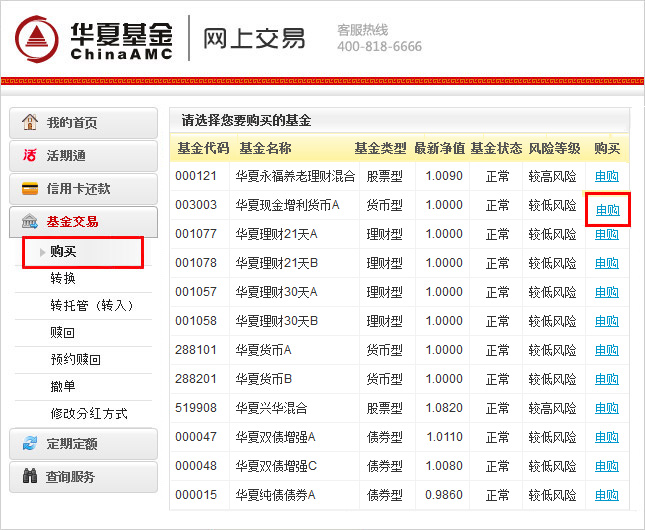
Task: Click the house icon beside 我的首页
Action: tap(30, 122)
